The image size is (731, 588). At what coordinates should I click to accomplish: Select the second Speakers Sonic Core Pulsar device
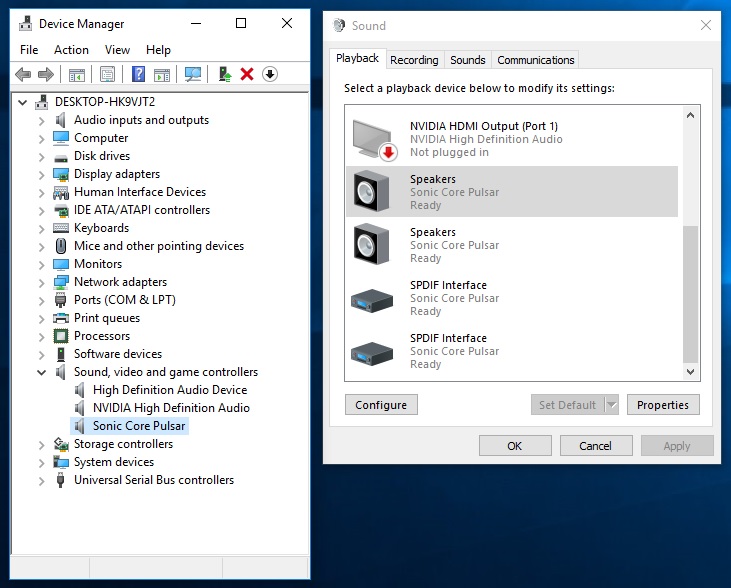click(511, 245)
